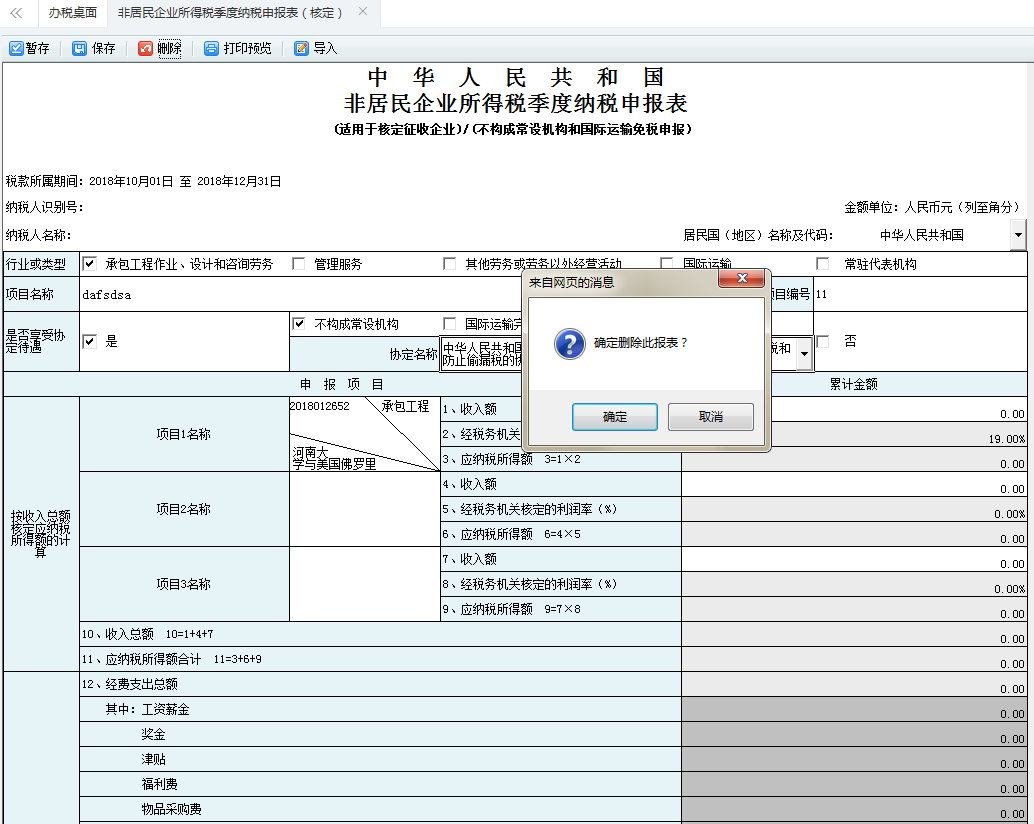The image size is (1034, 824).
Task: Toggle the 常驻代表机构 checkbox
Action: point(822,264)
